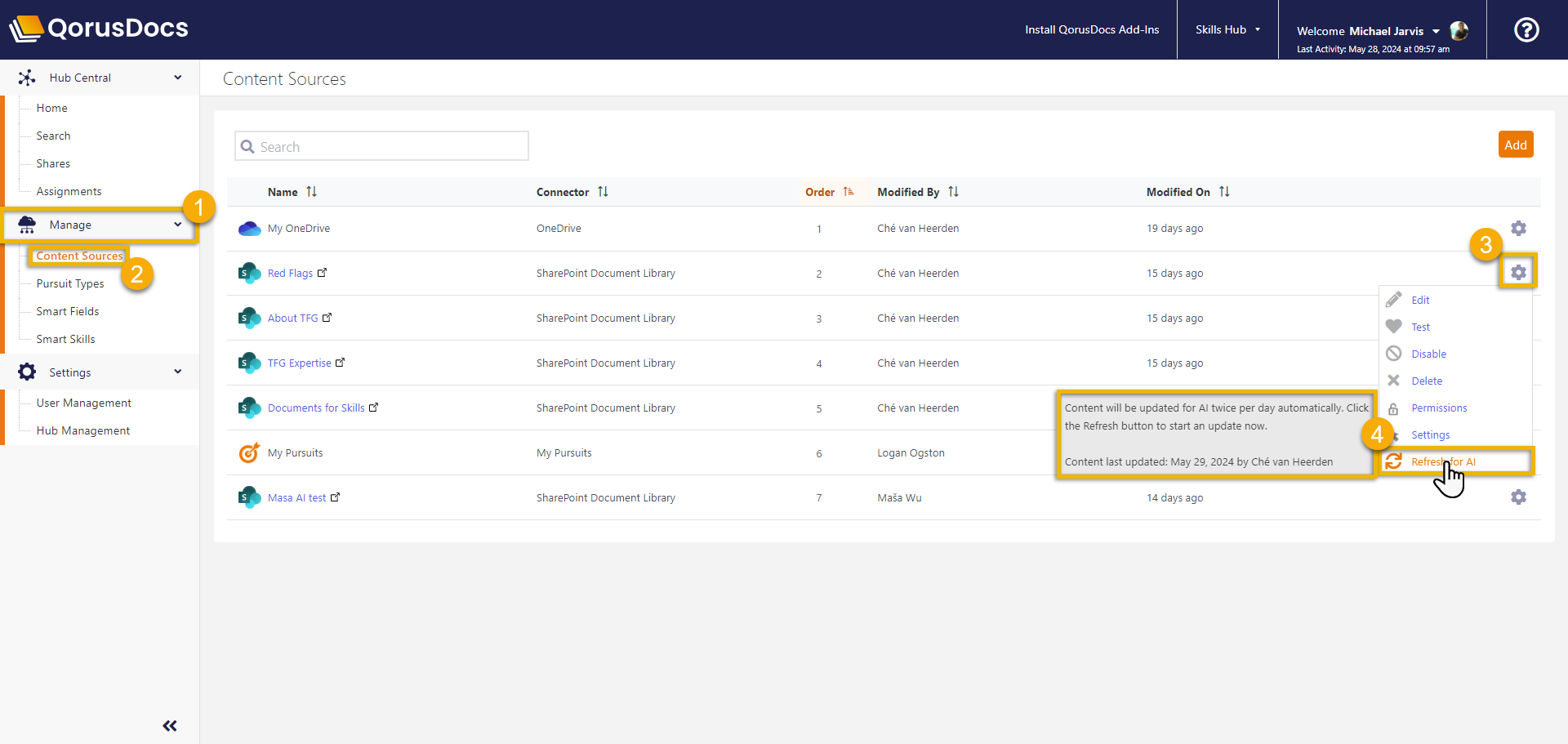Click the 19 days ago cell
1568x744 pixels.
tap(1174, 228)
